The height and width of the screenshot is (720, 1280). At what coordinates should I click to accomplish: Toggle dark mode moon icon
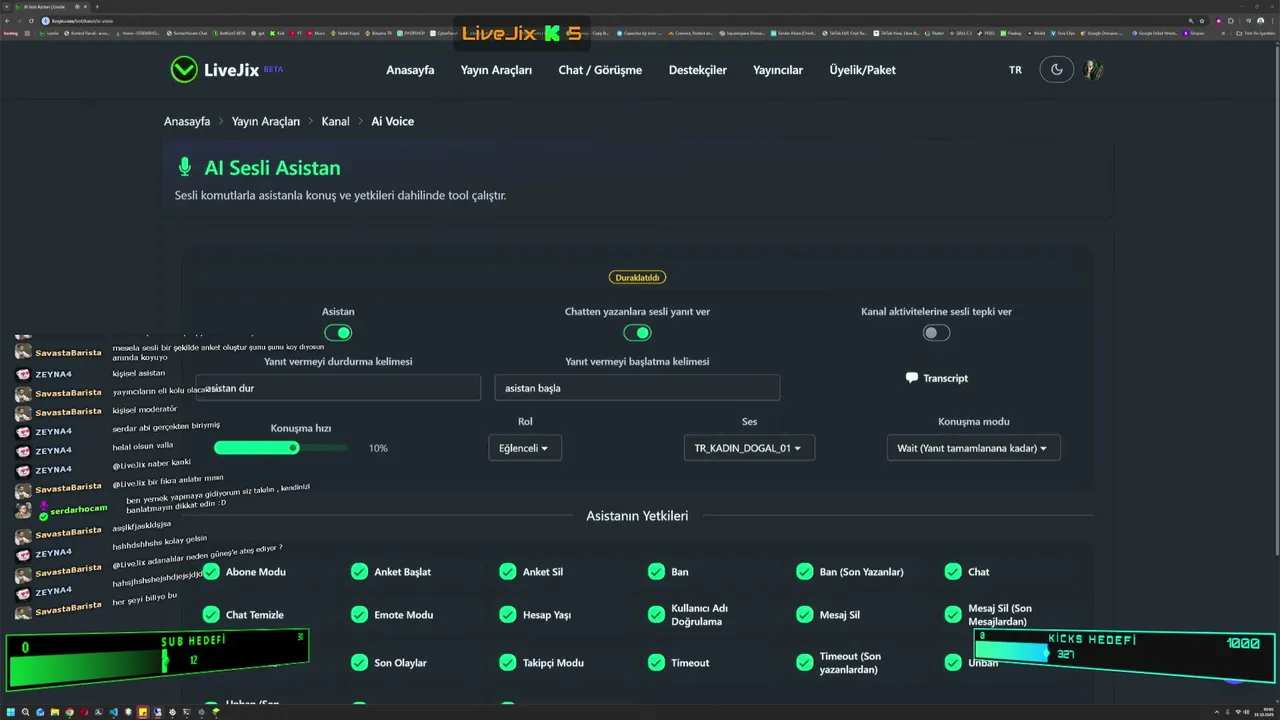click(1057, 70)
